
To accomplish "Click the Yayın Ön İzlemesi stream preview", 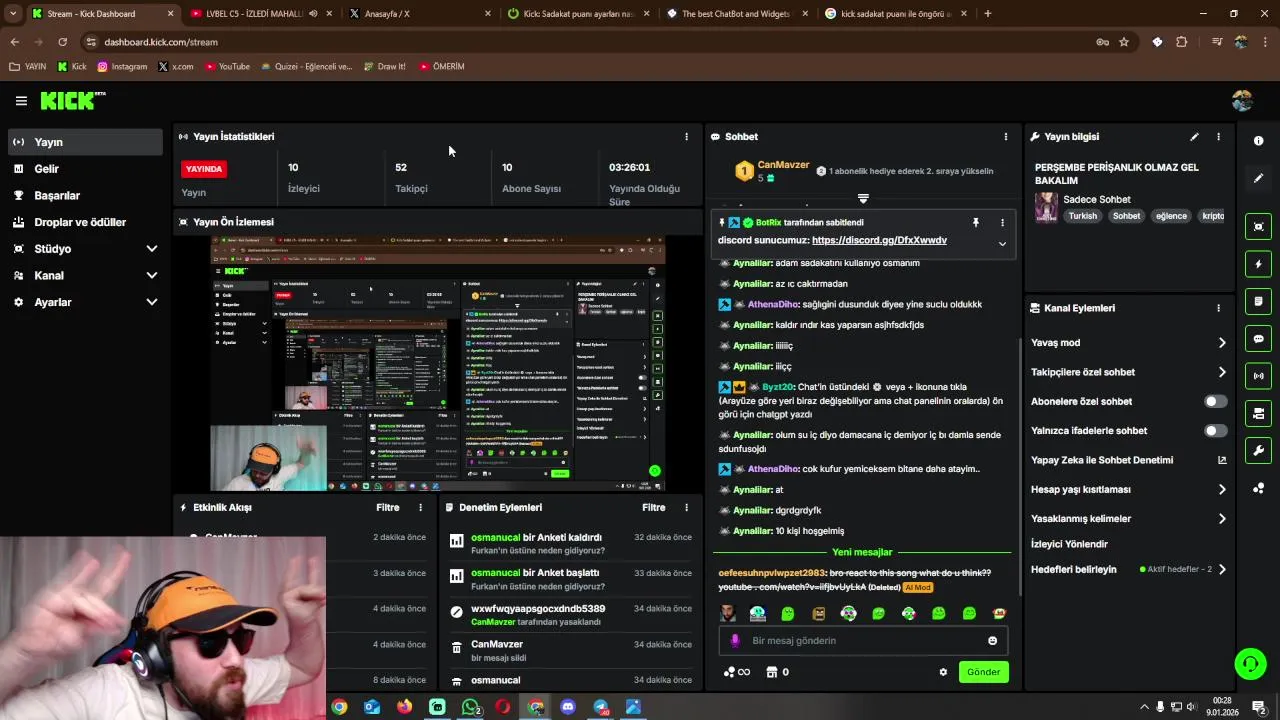I will (x=437, y=364).
